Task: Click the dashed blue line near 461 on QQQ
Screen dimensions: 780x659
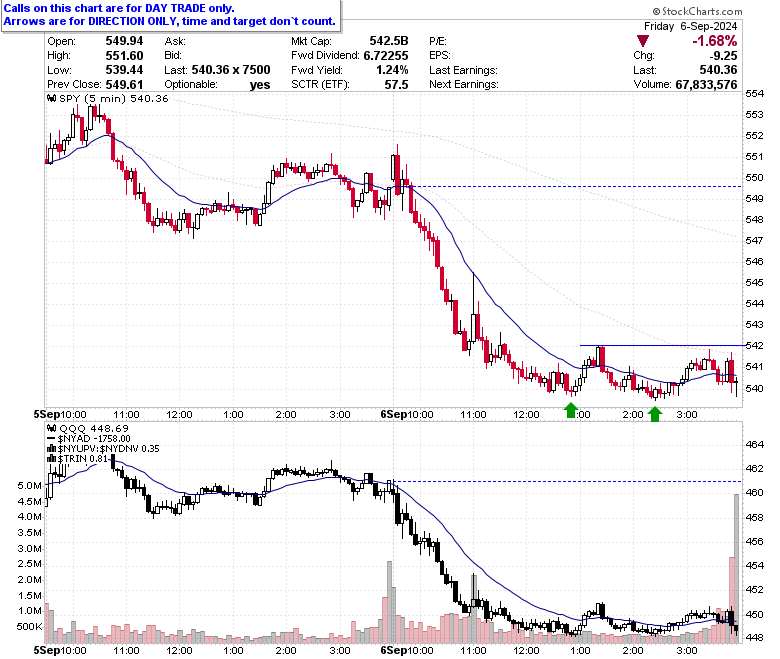Action: (x=569, y=481)
